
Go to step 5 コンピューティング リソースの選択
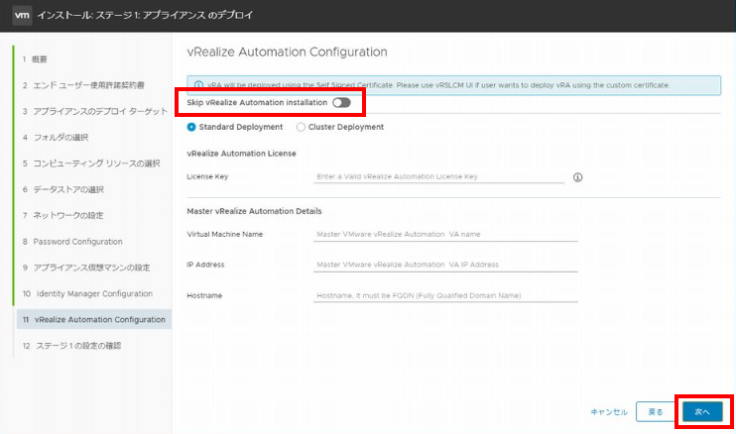point(92,163)
